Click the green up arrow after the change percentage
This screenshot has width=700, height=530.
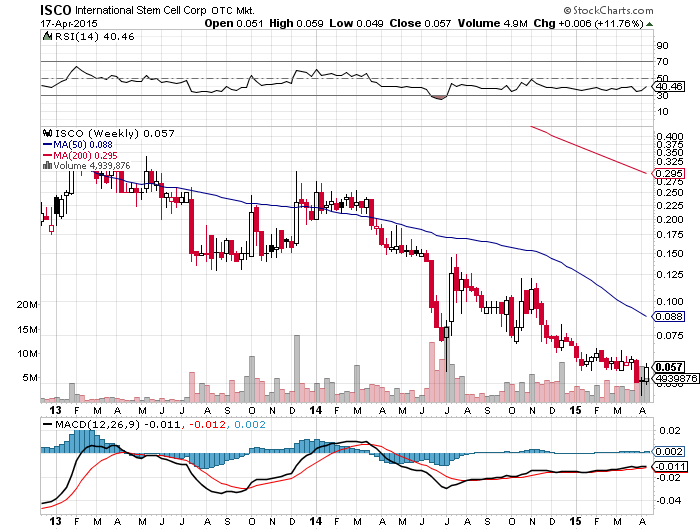[649, 24]
